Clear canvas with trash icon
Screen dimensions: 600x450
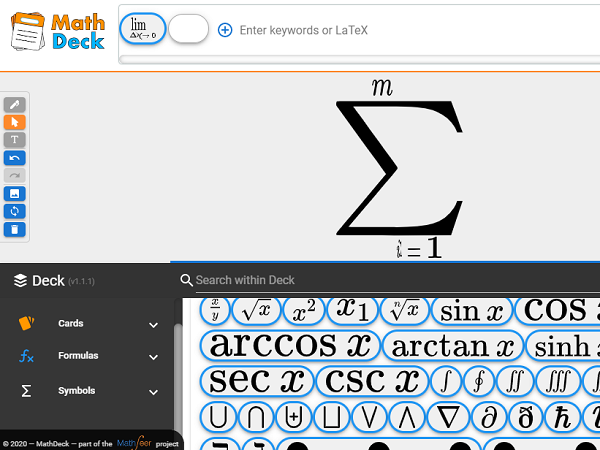pyautogui.click(x=15, y=230)
